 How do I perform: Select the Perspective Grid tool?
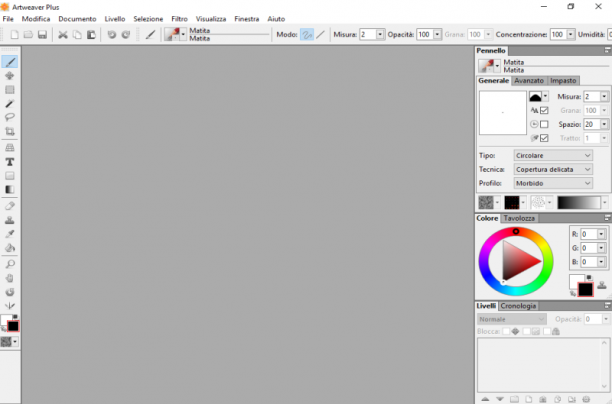pyautogui.click(x=10, y=148)
